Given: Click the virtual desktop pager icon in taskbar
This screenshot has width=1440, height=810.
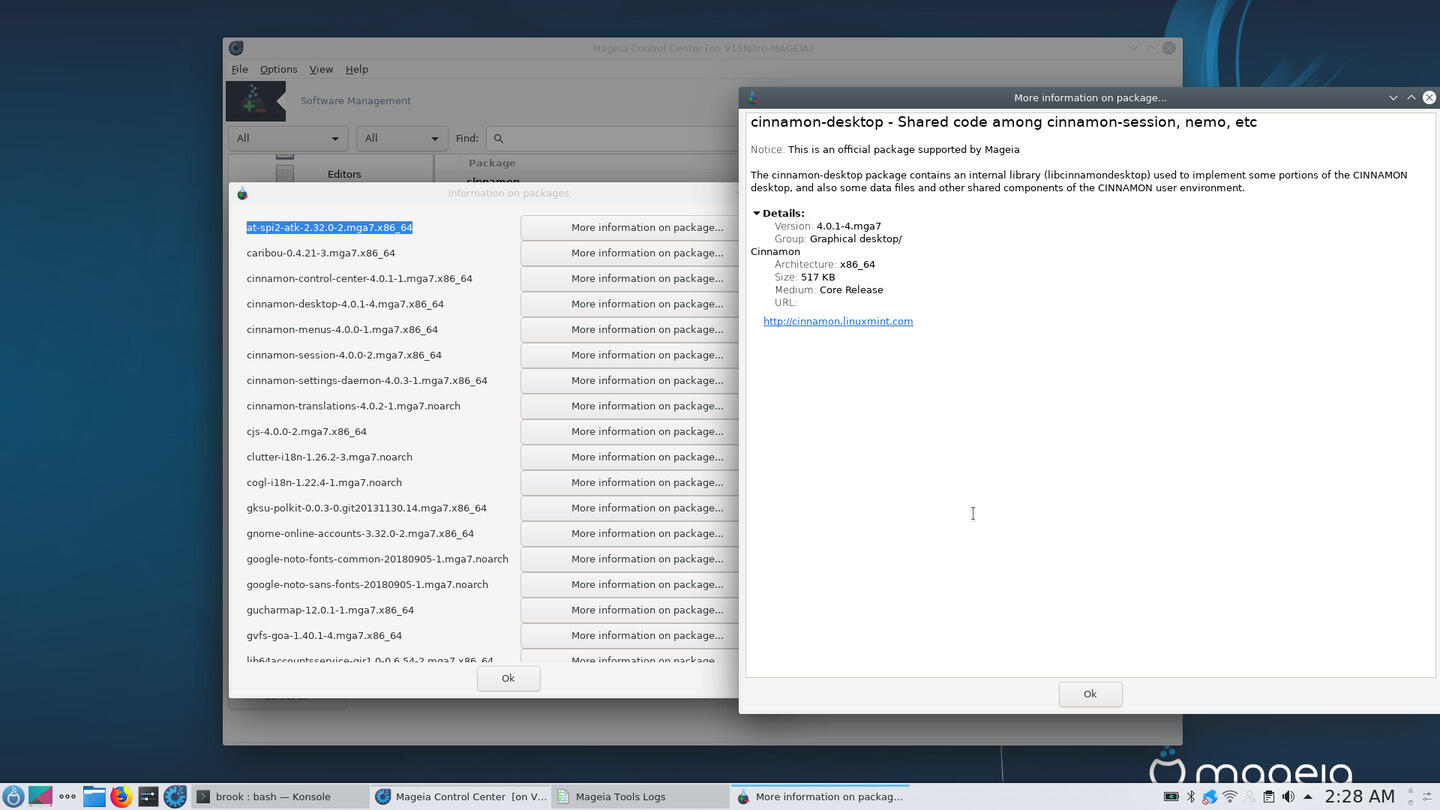Looking at the screenshot, I should point(40,797).
